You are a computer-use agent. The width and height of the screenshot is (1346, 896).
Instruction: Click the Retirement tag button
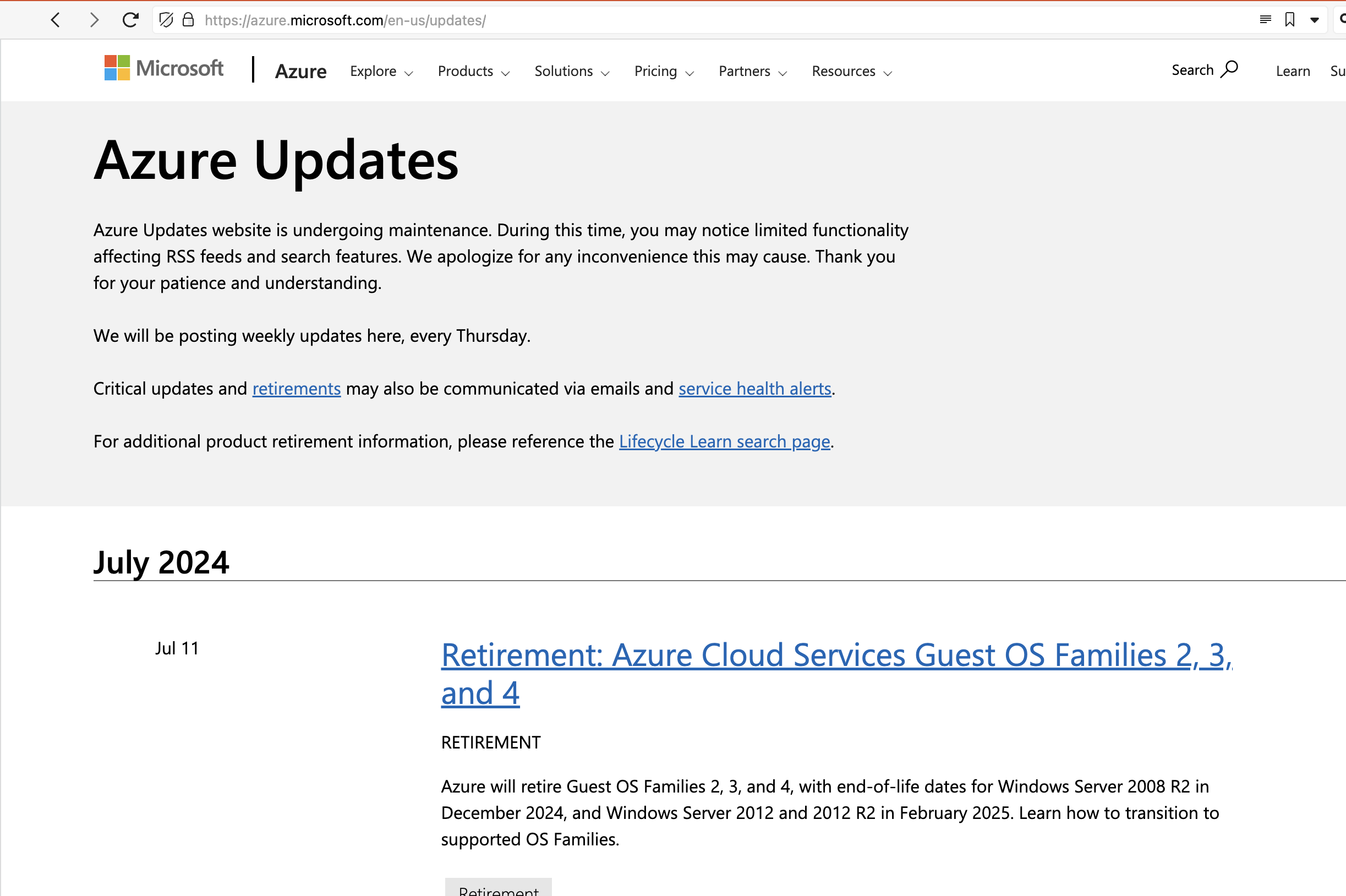498,887
